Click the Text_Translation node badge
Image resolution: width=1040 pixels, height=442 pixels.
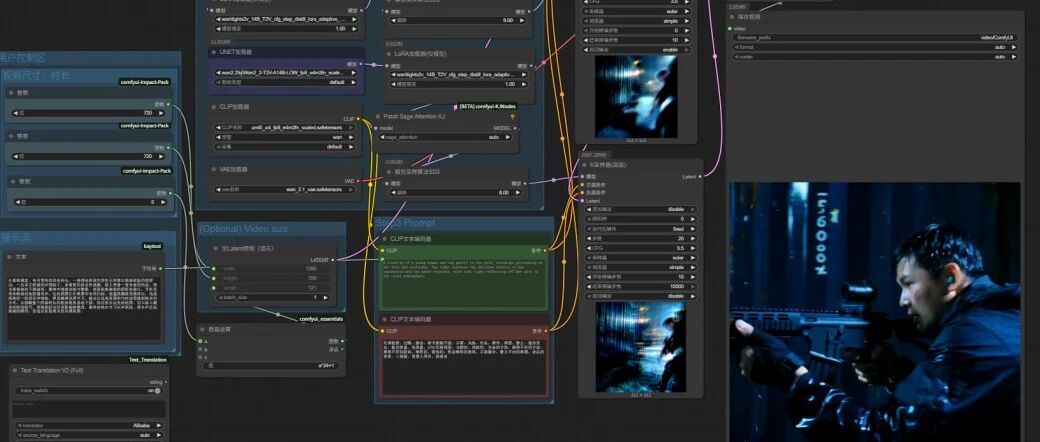[x=148, y=360]
